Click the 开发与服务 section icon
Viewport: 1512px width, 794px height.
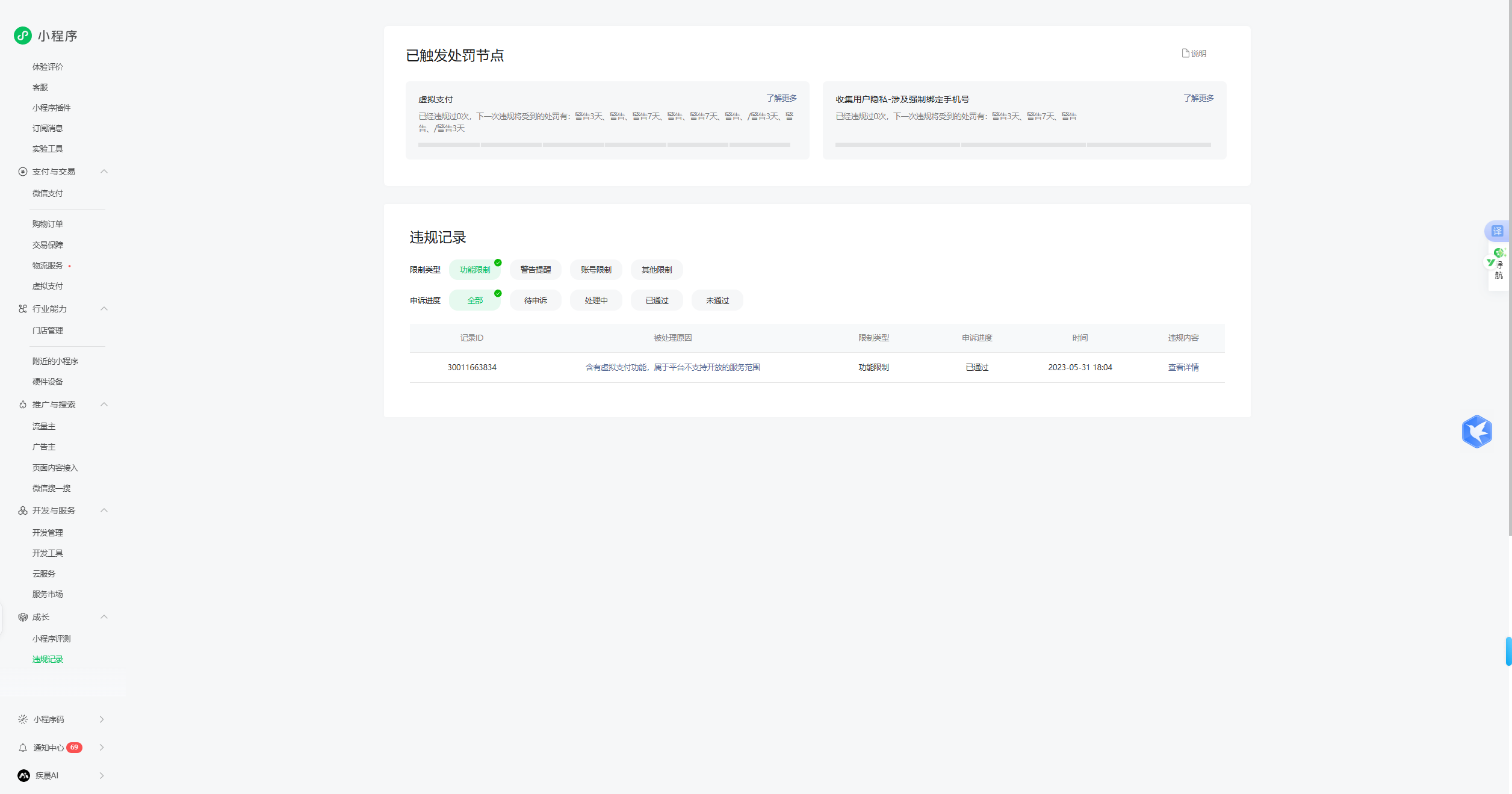(x=23, y=510)
